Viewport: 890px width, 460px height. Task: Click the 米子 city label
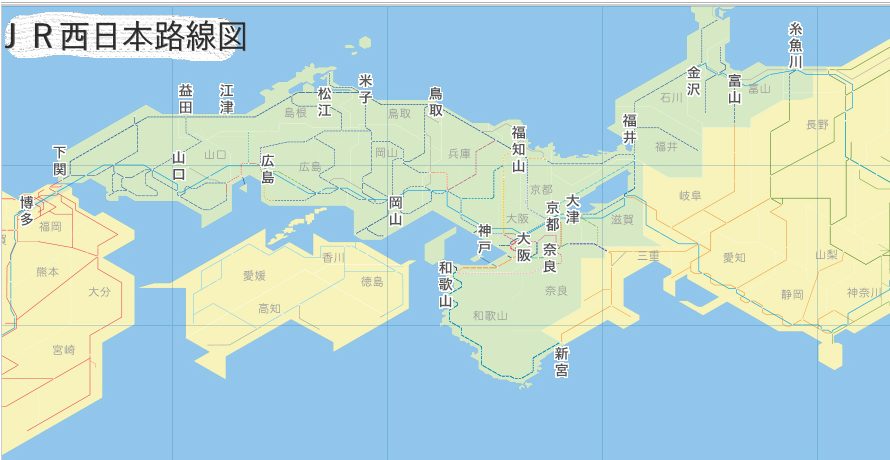point(366,89)
